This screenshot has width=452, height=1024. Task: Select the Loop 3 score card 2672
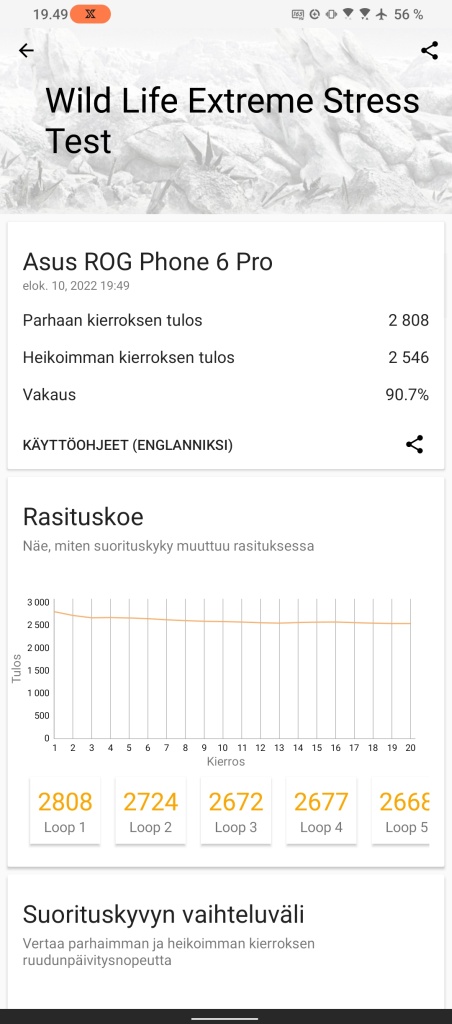[236, 810]
